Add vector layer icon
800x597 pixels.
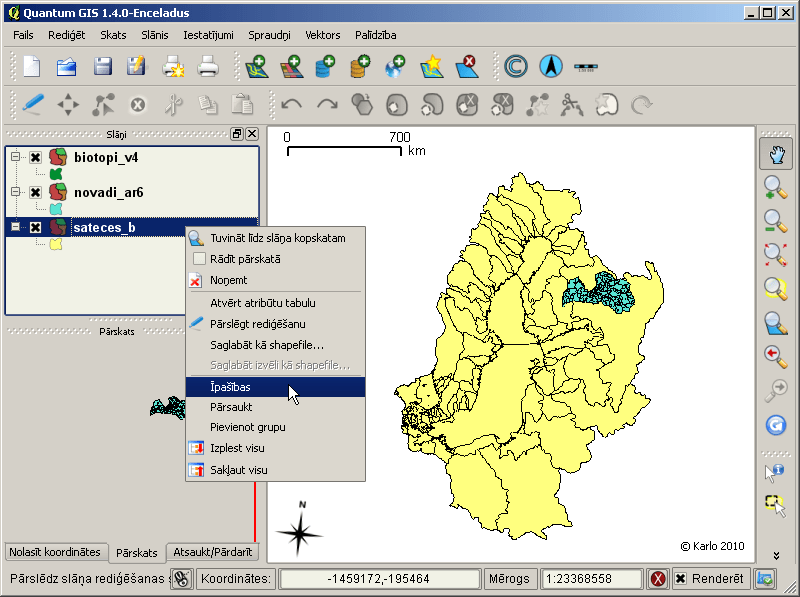pos(257,66)
